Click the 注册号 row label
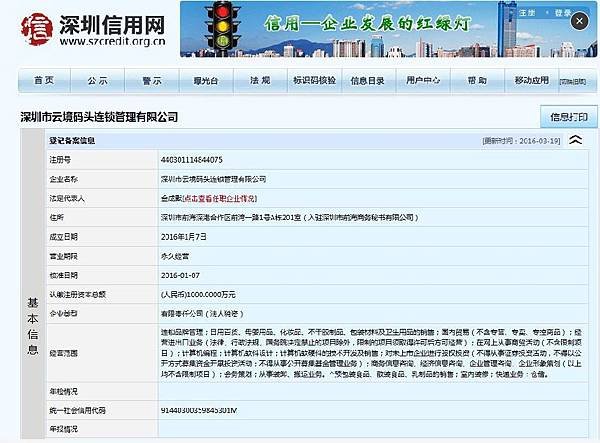 (60, 160)
